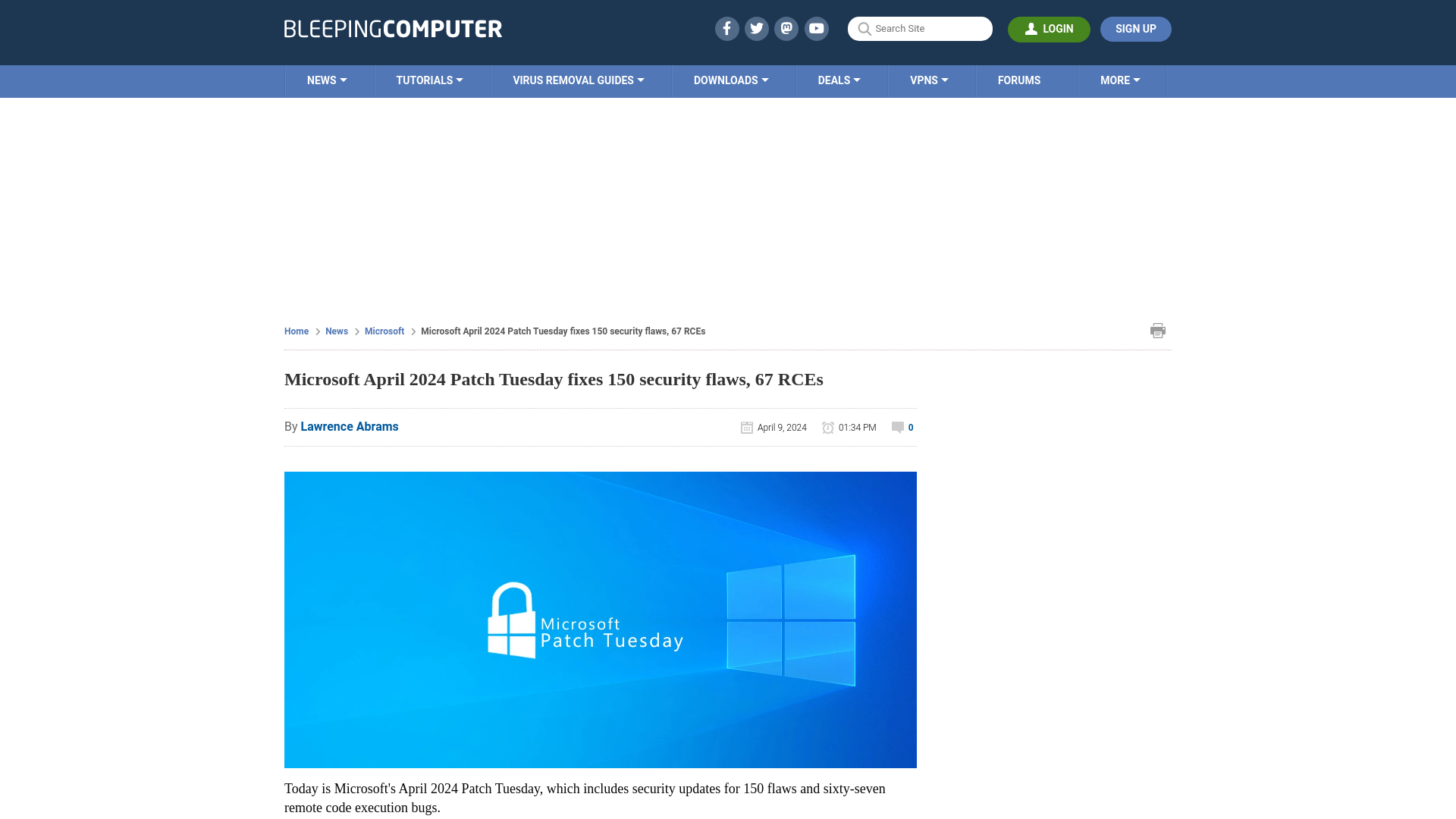Open the Facebook social icon link
1456x819 pixels.
point(726,28)
